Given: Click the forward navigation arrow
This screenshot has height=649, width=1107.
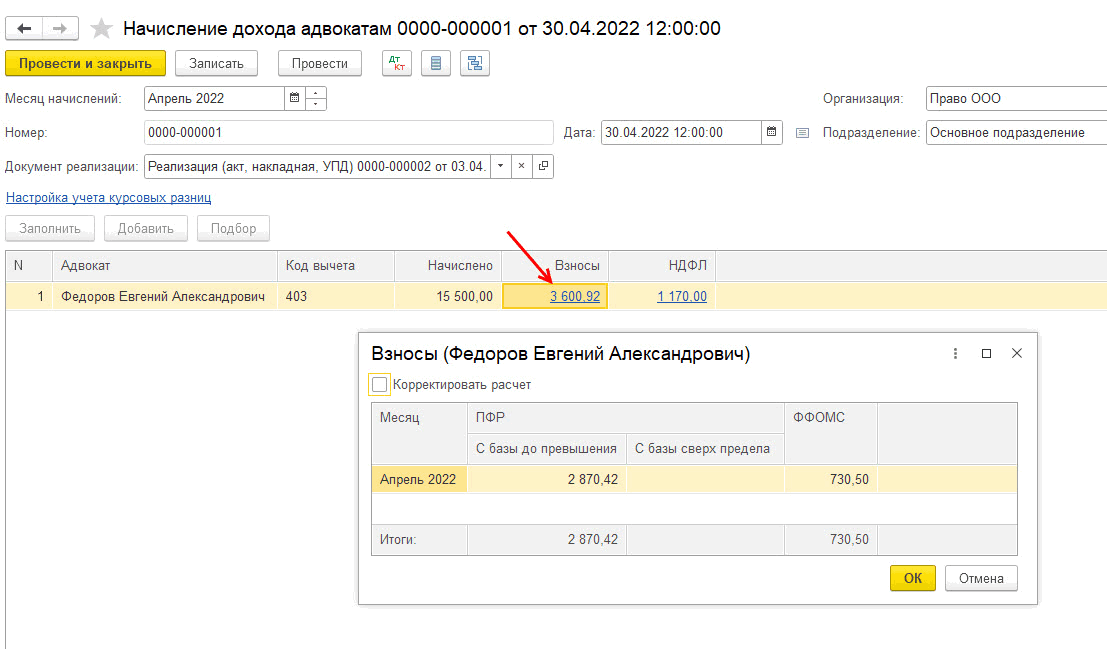Looking at the screenshot, I should coord(60,29).
